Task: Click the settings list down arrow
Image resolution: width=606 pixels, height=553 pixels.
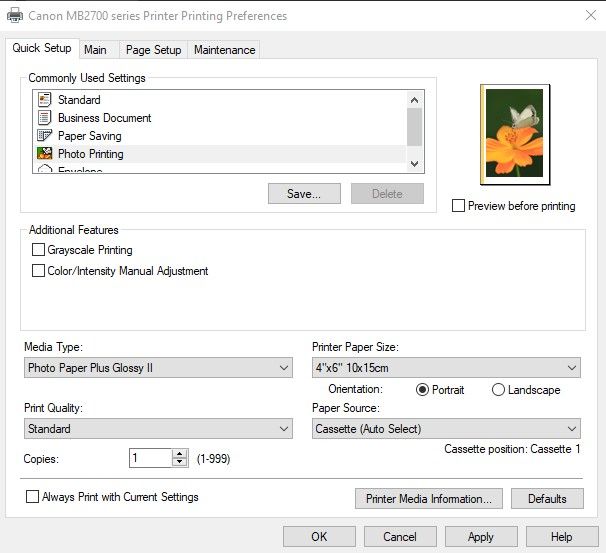Action: point(414,163)
